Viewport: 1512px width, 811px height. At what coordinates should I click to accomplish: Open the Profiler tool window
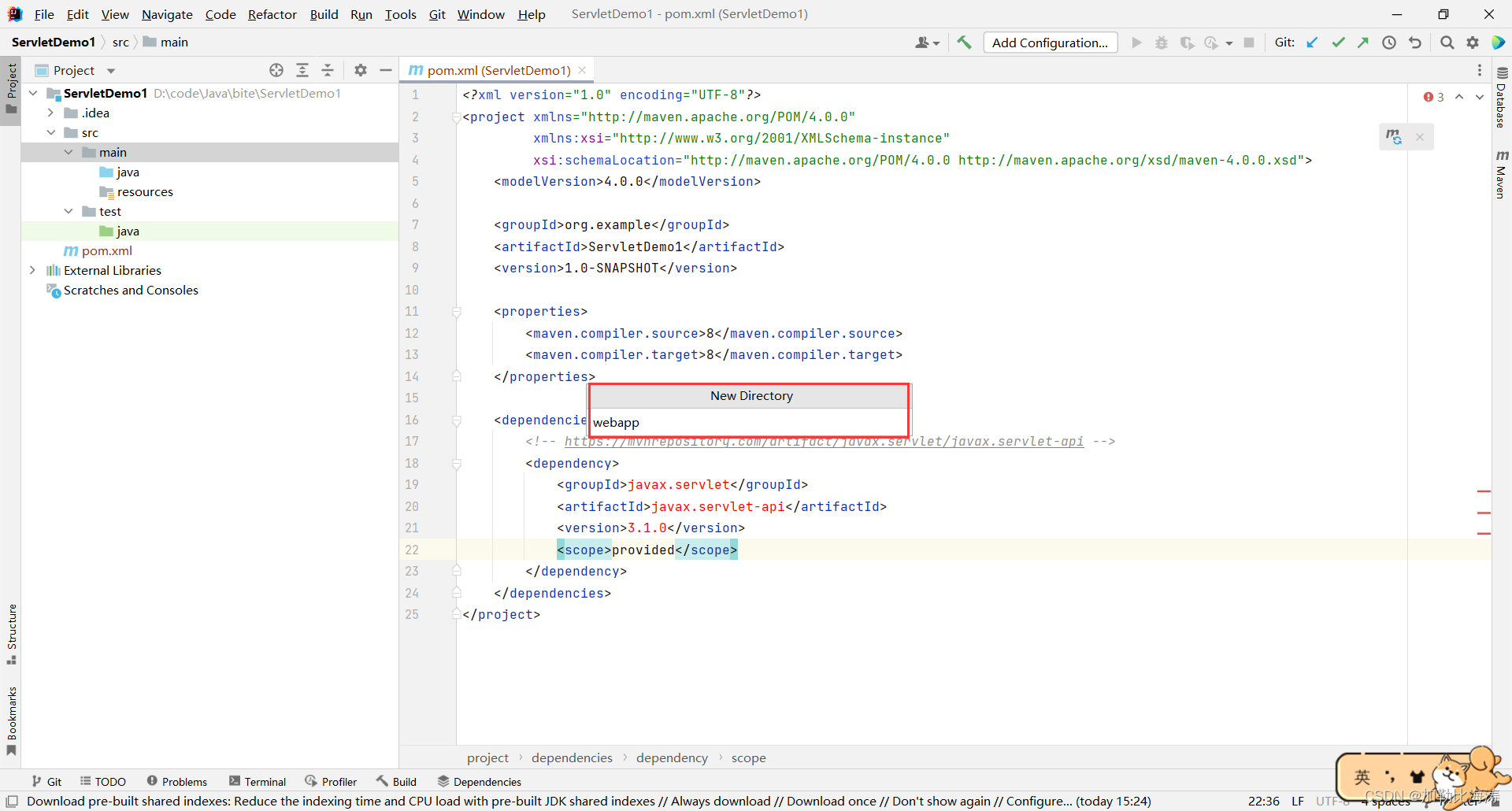point(332,781)
